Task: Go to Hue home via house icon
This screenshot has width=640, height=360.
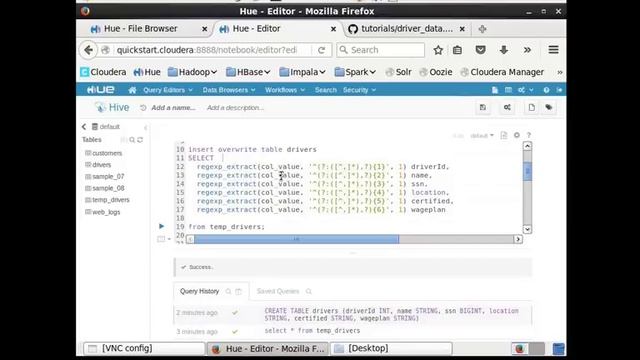Action: pyautogui.click(x=132, y=90)
